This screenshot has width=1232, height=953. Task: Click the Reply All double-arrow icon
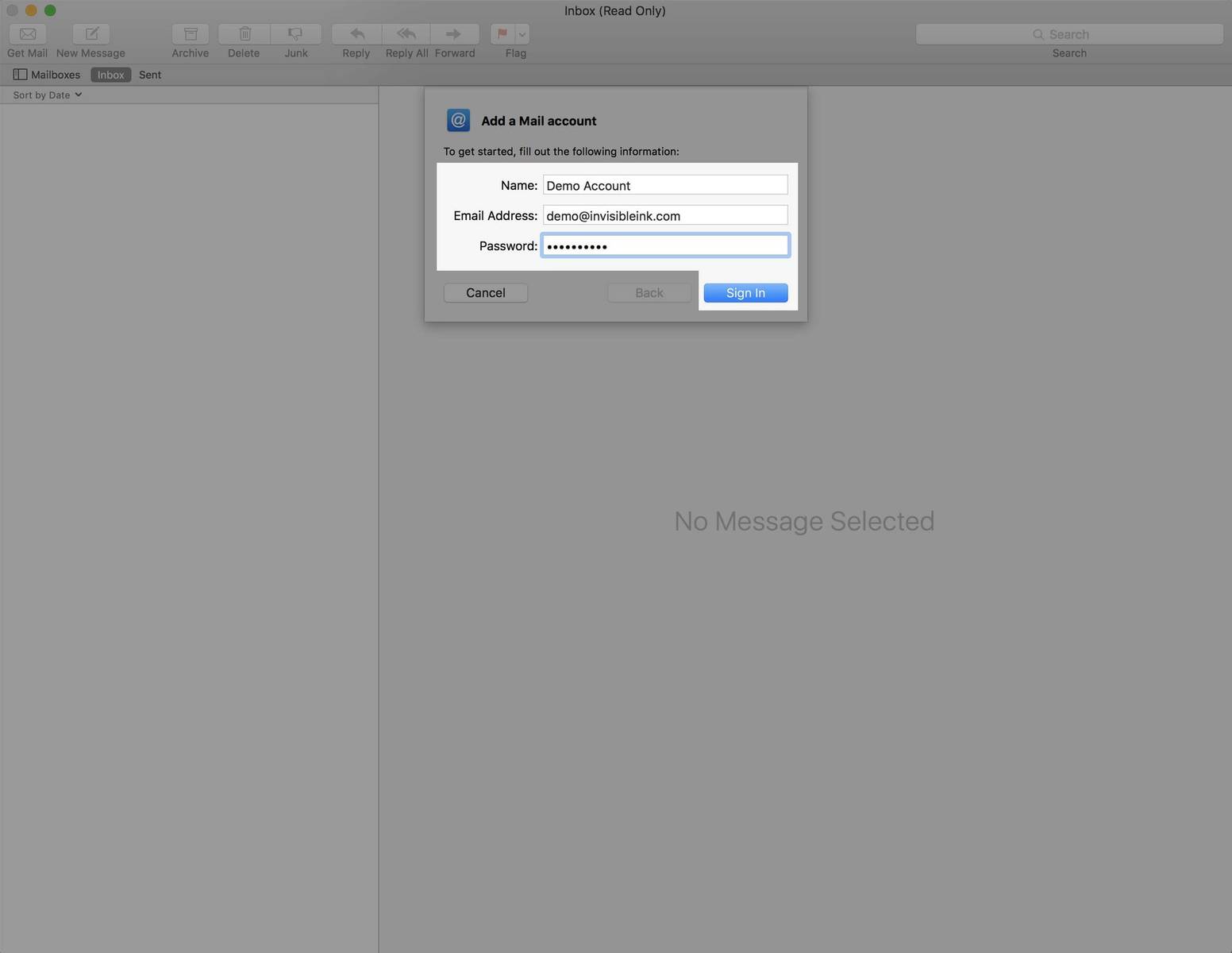(406, 34)
